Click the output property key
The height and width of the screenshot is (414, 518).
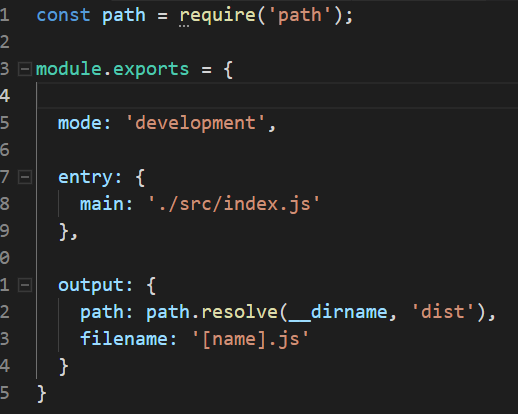tap(91, 285)
